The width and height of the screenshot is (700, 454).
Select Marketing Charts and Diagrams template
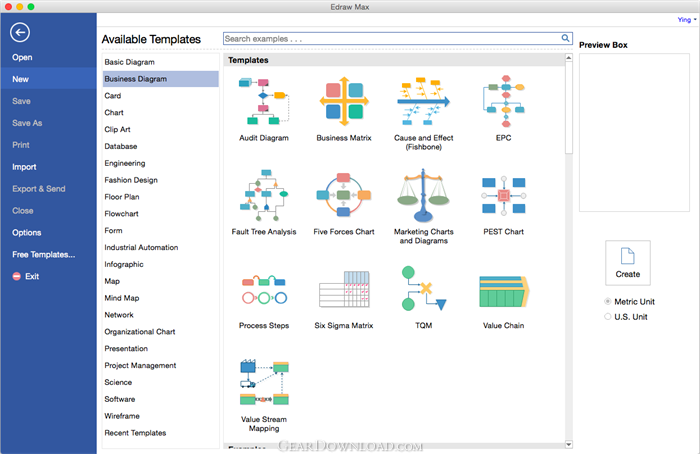pyautogui.click(x=424, y=195)
